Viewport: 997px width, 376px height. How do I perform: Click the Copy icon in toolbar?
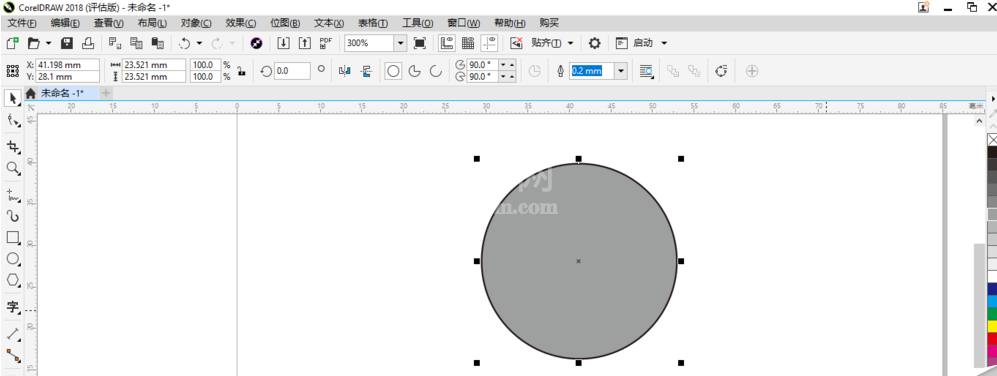136,43
